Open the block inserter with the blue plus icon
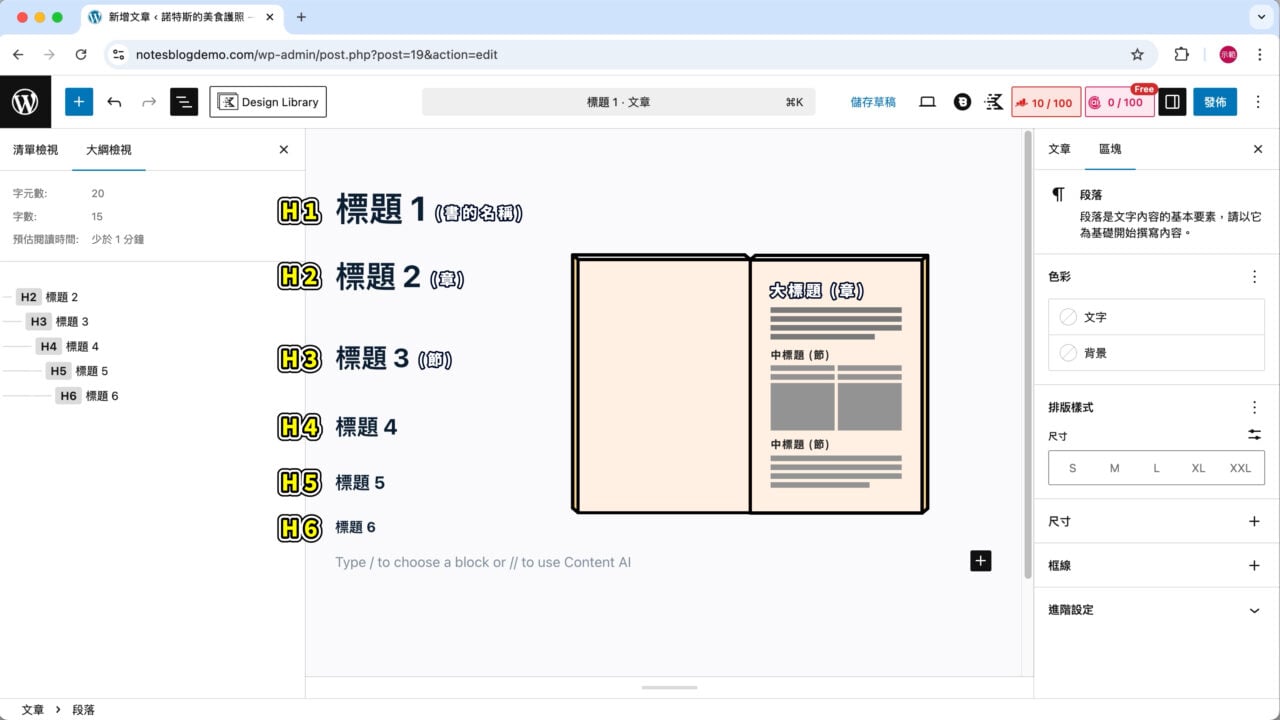The height and width of the screenshot is (720, 1280). (78, 101)
